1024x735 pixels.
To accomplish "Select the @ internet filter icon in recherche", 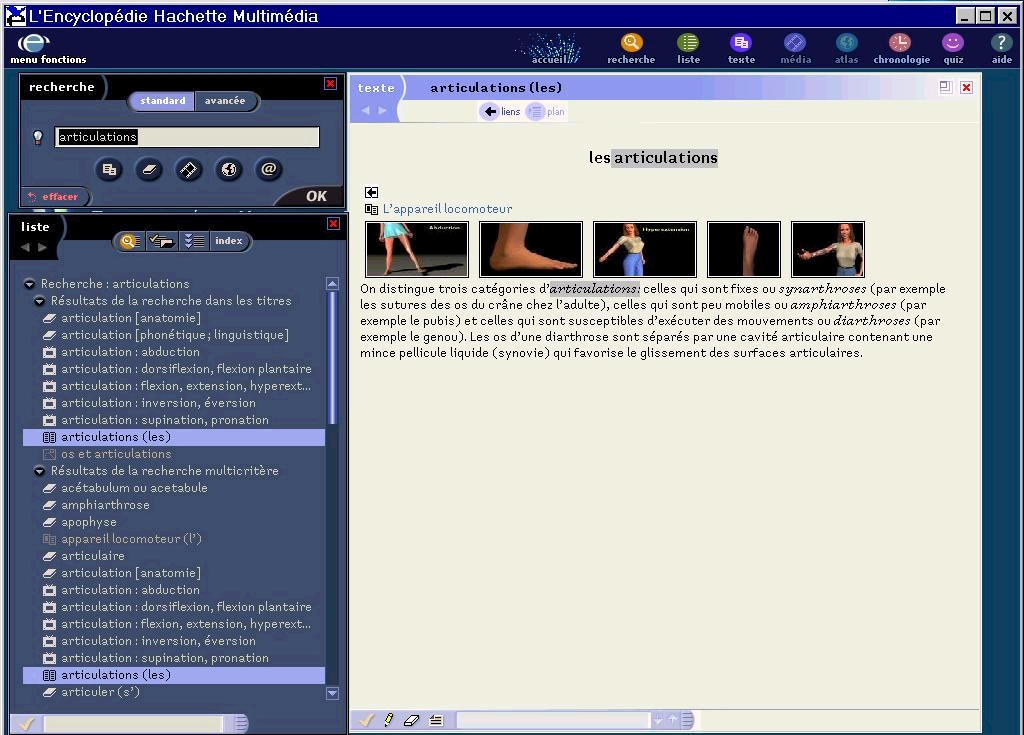I will 268,170.
